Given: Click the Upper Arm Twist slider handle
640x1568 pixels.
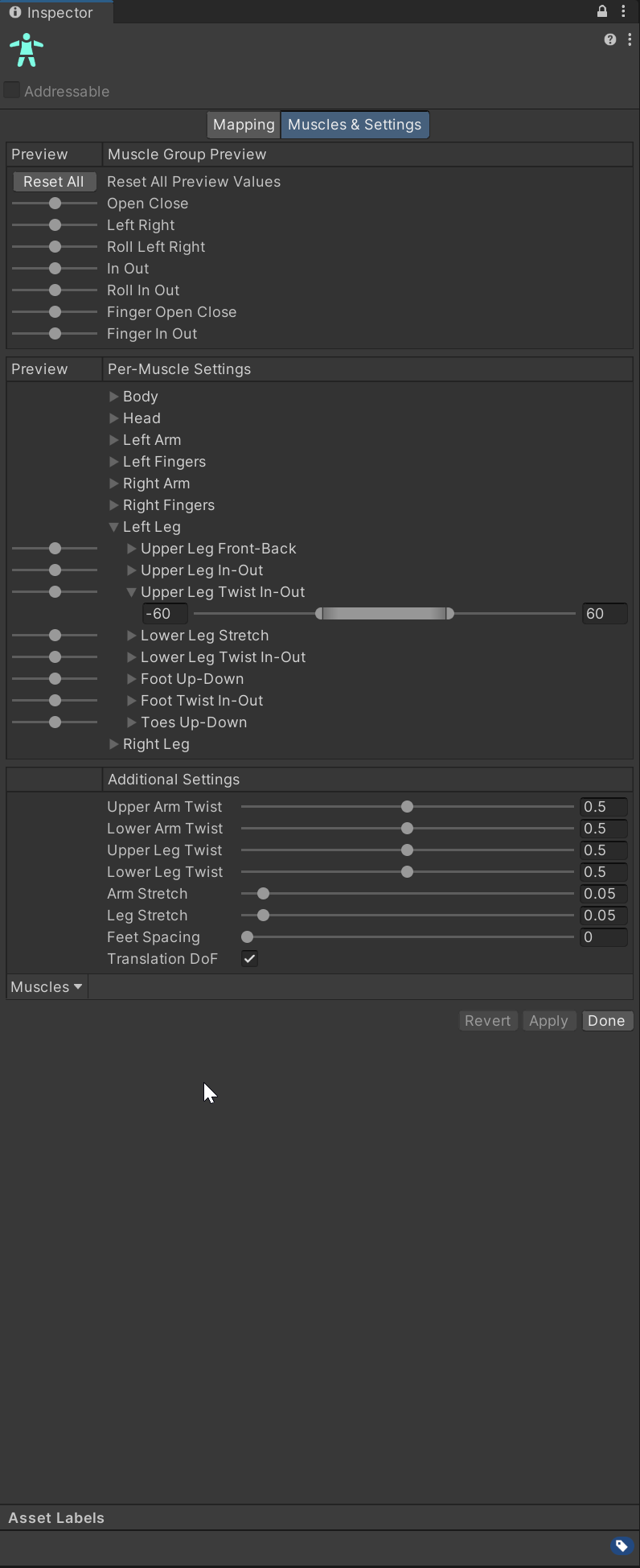Looking at the screenshot, I should click(407, 806).
